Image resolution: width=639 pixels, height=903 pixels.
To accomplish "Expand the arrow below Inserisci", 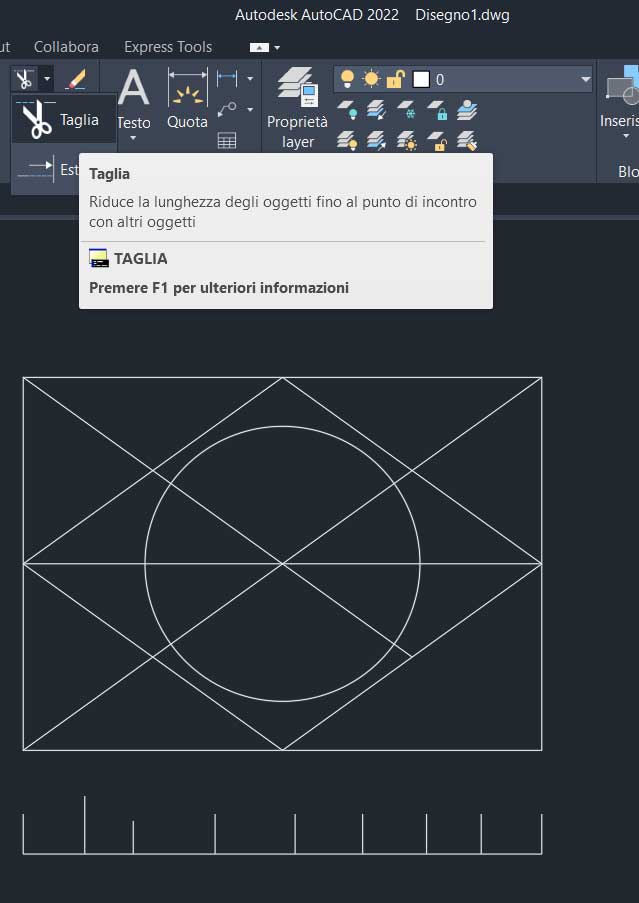I will [626, 136].
